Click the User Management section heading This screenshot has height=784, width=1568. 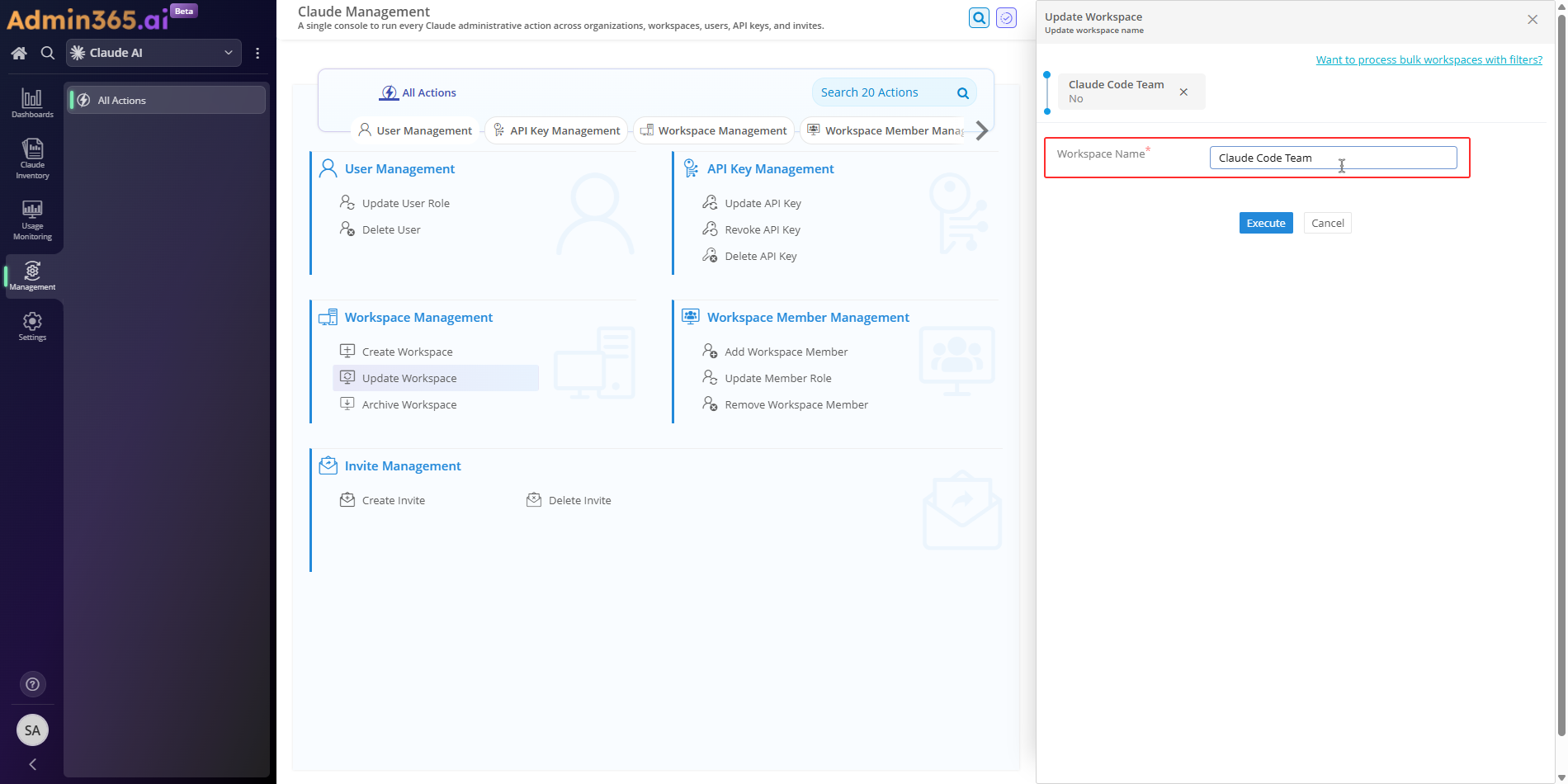(399, 168)
